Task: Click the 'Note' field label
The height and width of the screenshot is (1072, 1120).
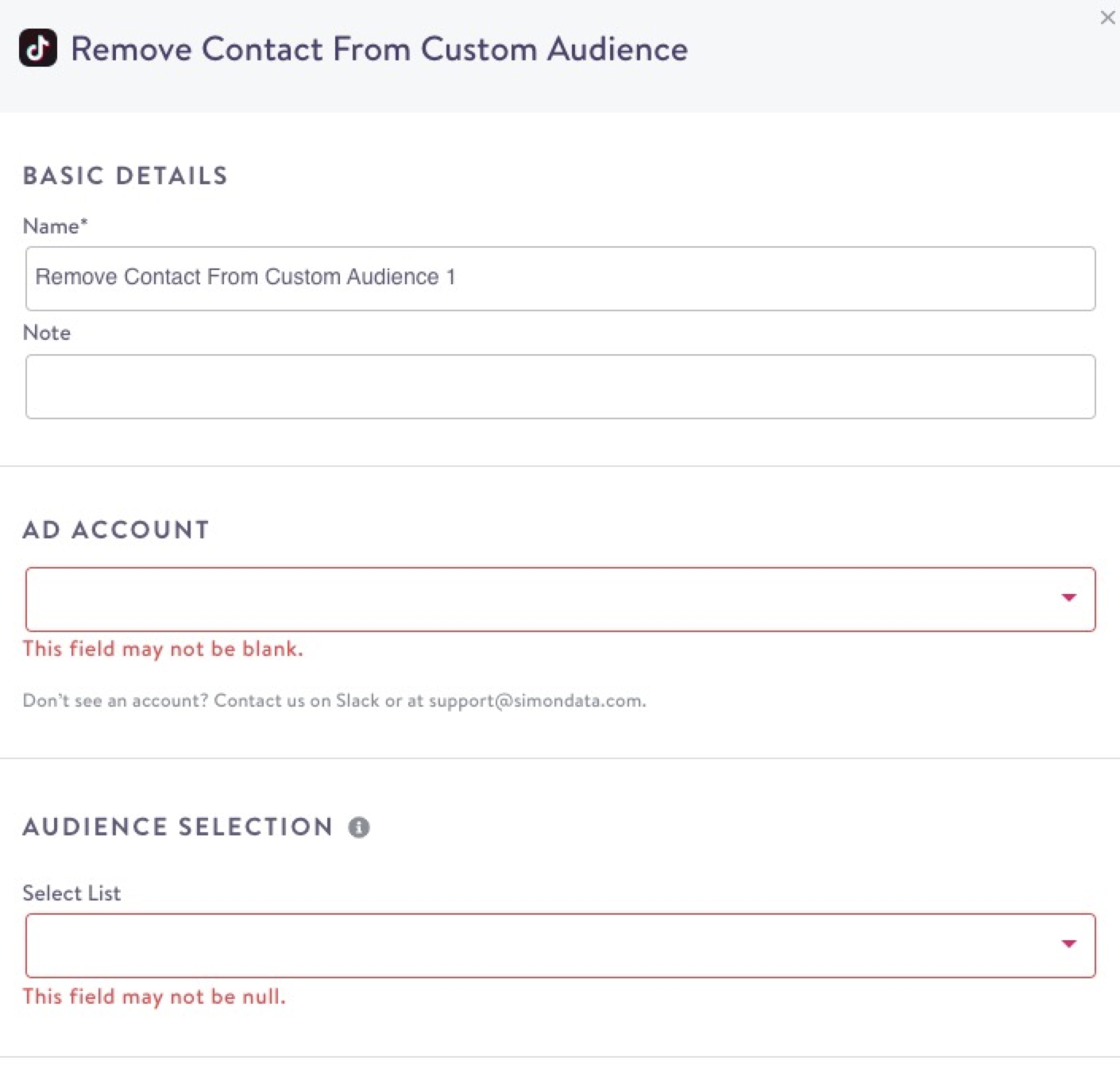Action: pos(47,333)
